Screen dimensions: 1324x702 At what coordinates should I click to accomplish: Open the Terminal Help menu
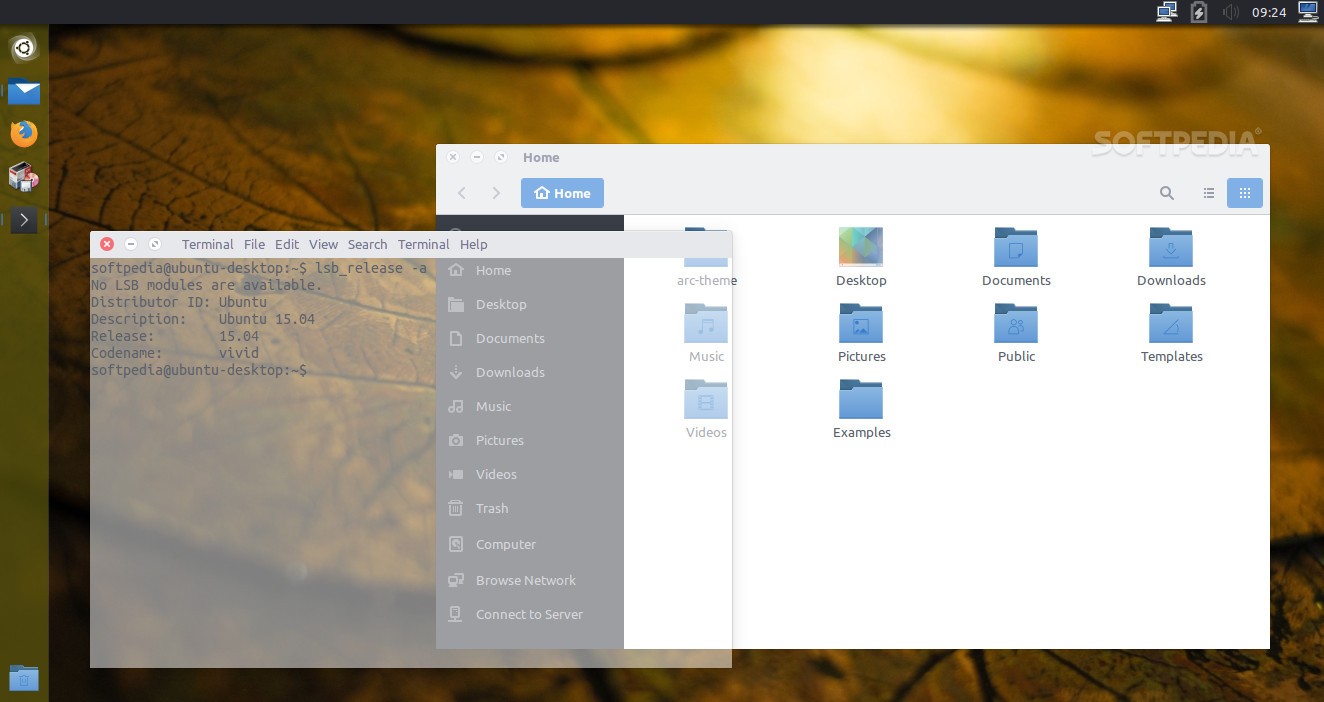[x=474, y=244]
